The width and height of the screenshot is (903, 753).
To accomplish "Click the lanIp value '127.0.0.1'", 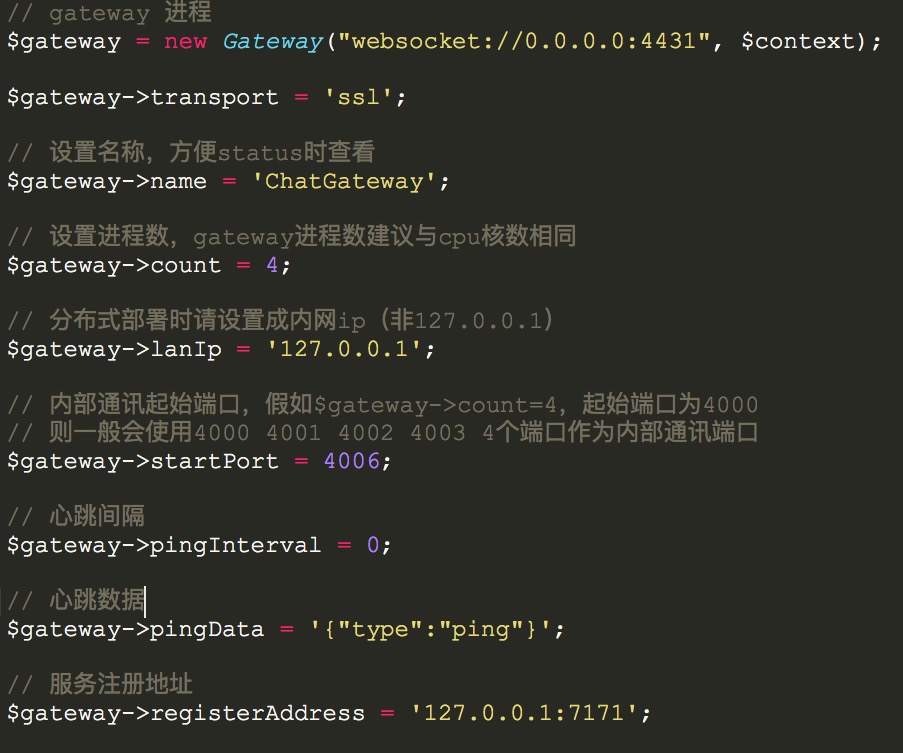I will [x=344, y=349].
